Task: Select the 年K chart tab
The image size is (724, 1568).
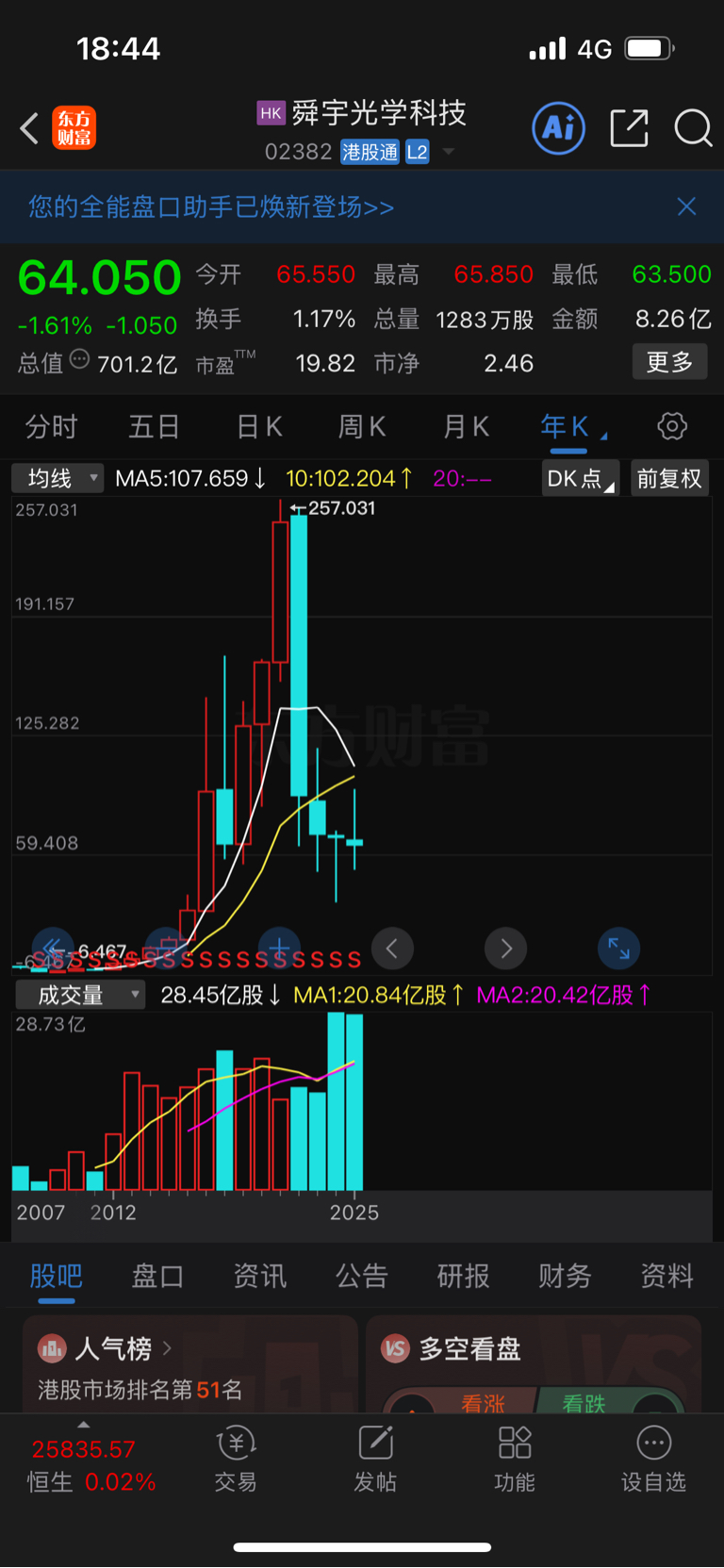Action: pos(565,427)
